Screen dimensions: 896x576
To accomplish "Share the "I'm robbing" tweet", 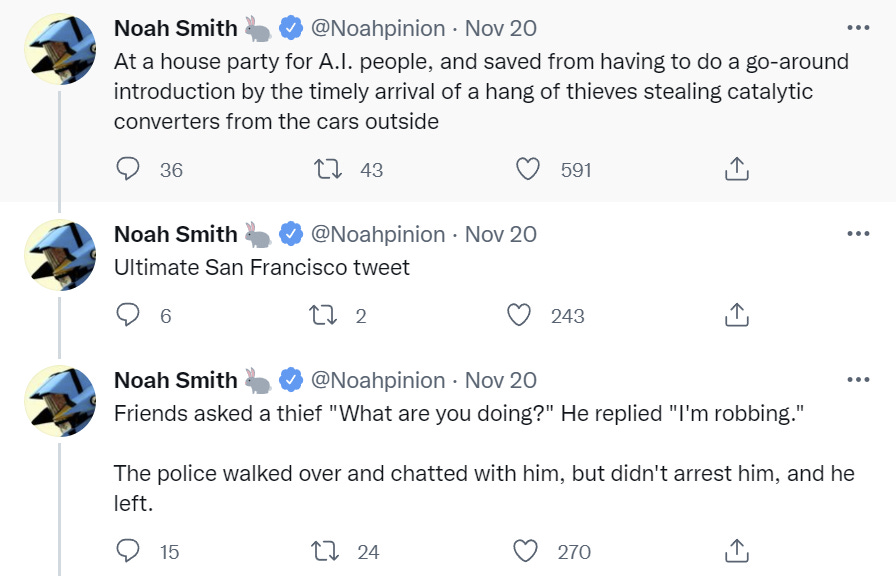I will 736,551.
